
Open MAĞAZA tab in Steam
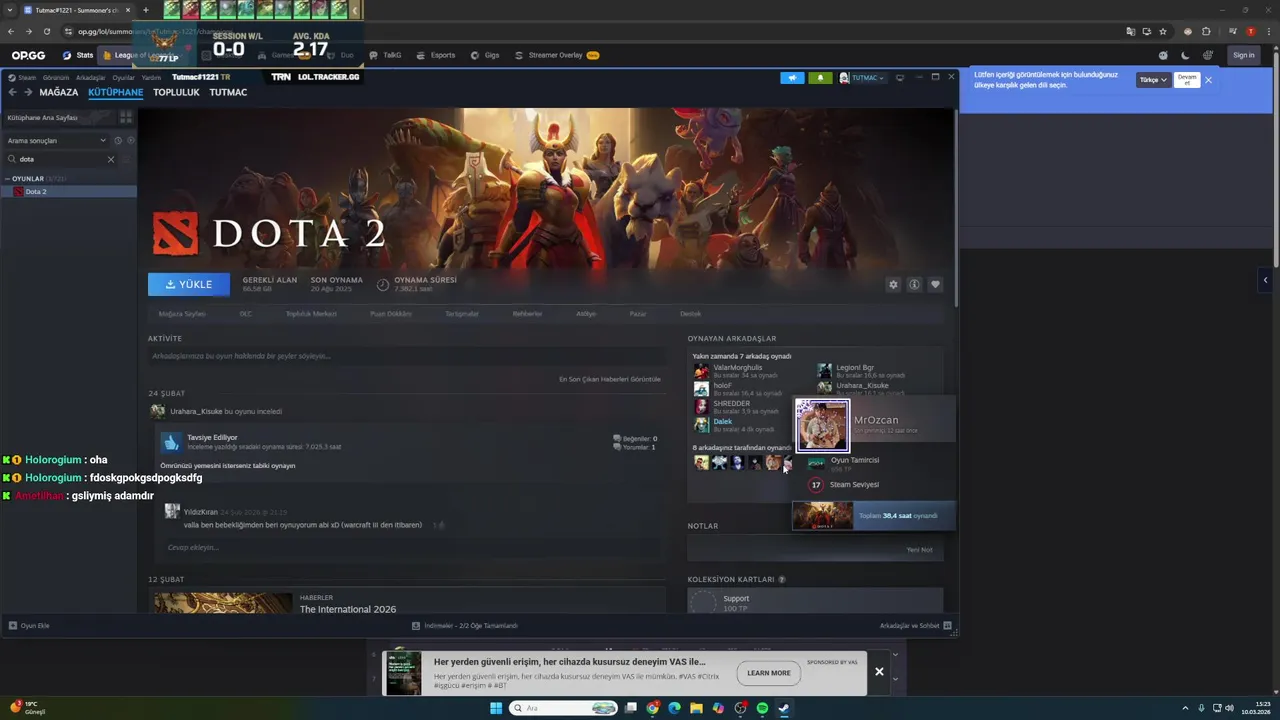pos(59,92)
